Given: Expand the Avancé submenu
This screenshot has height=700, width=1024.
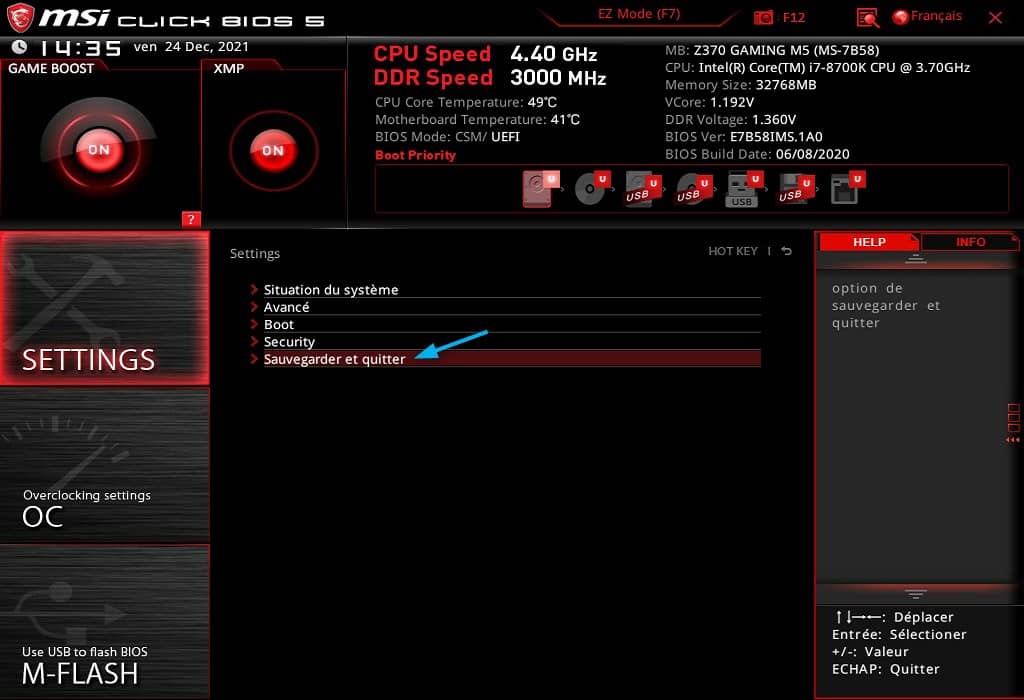Looking at the screenshot, I should click(505, 307).
